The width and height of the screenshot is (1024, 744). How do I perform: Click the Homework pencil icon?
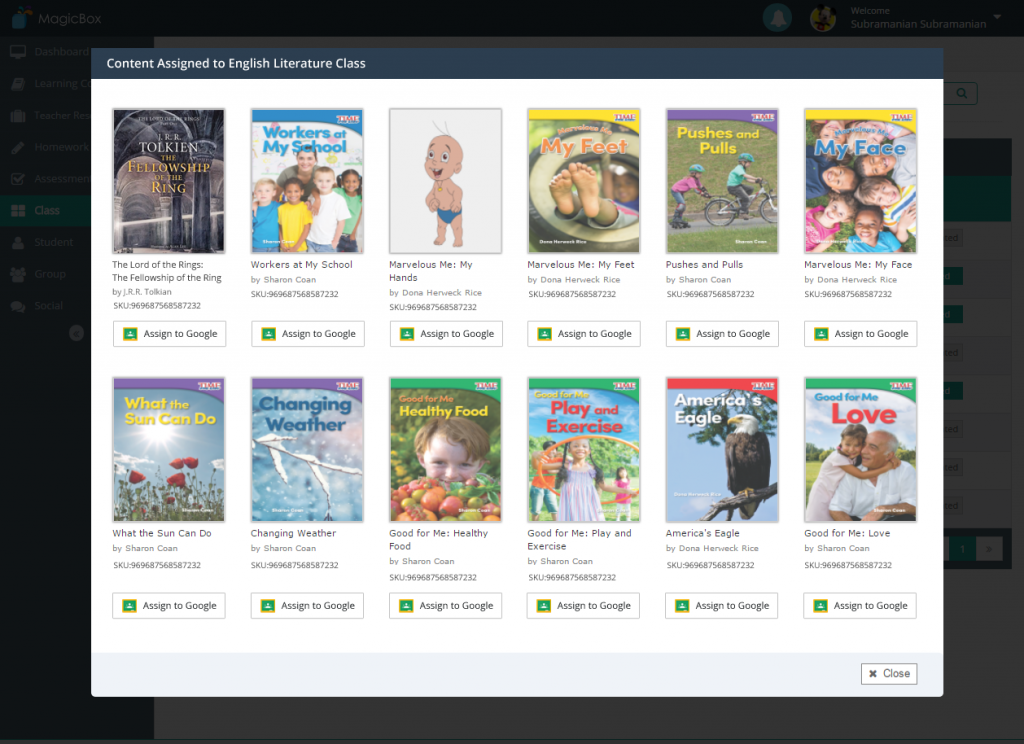pos(18,147)
